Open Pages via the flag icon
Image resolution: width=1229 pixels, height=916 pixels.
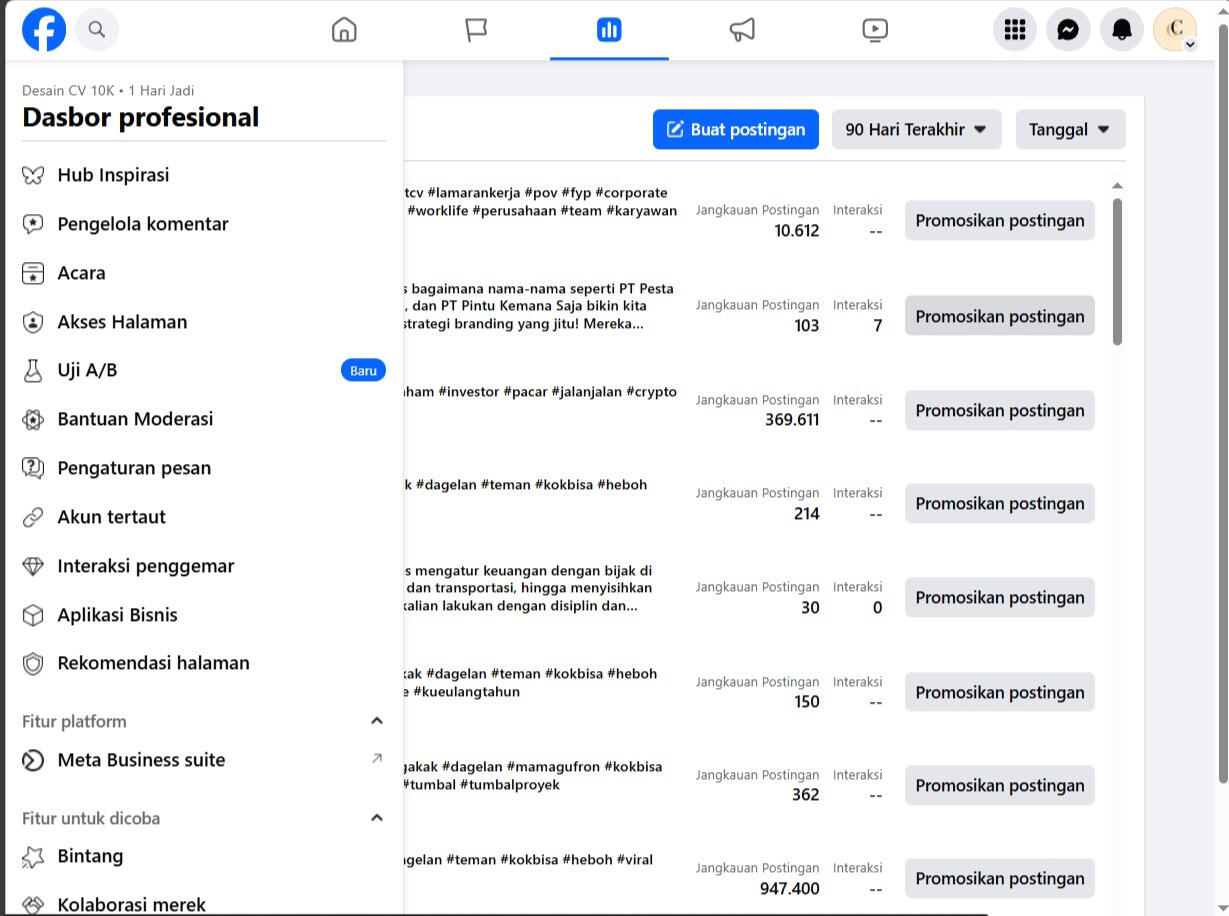click(476, 30)
